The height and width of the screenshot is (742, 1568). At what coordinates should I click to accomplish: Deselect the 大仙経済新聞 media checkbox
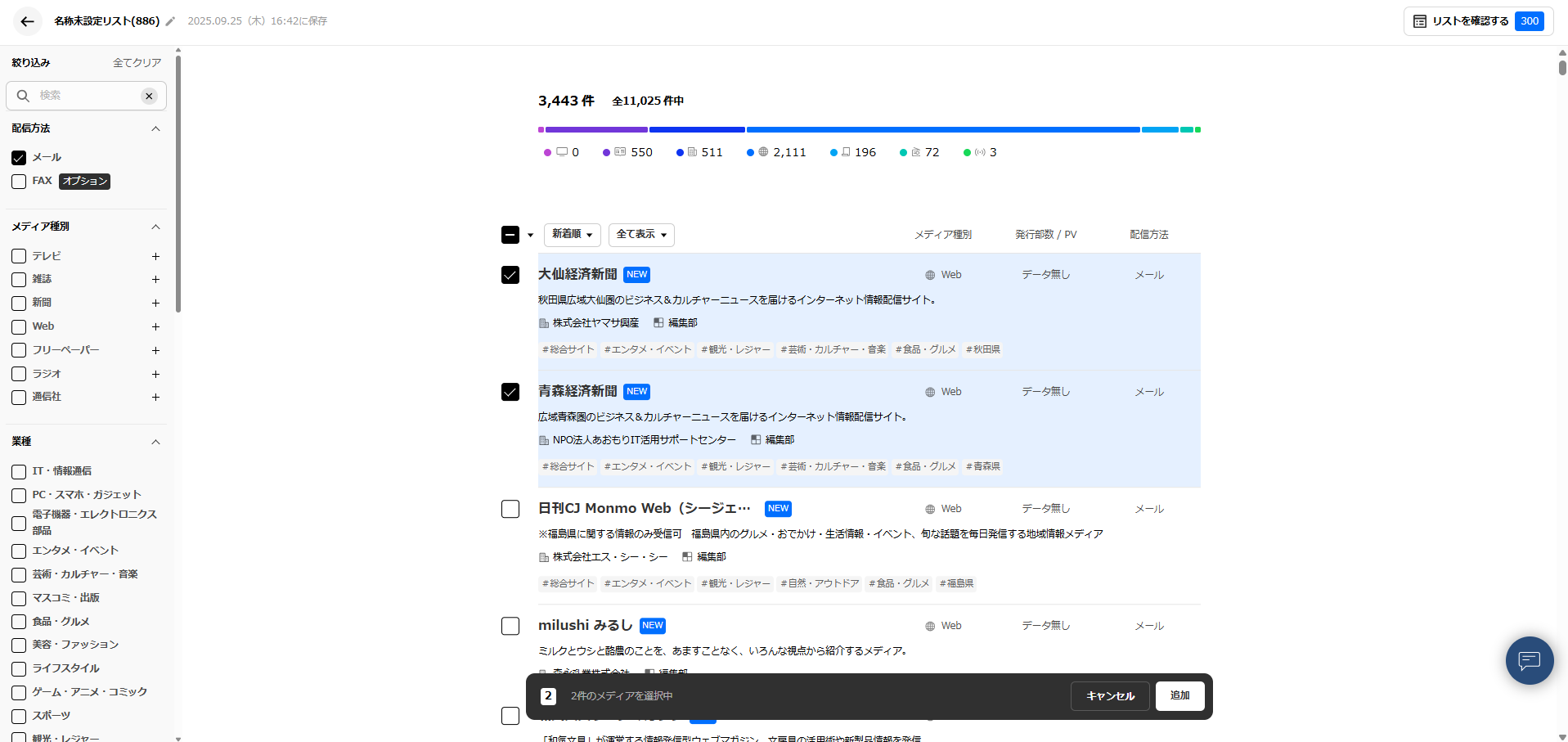(x=510, y=275)
